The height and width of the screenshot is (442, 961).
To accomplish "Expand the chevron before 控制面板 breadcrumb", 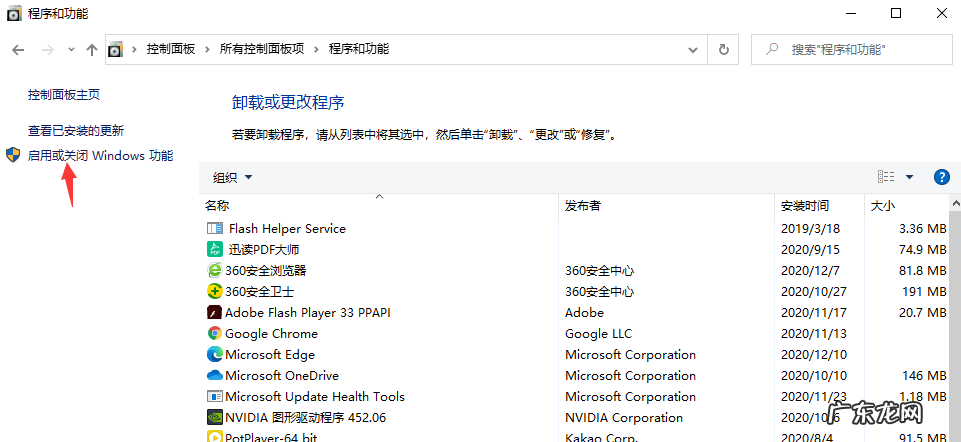I will click(x=134, y=49).
